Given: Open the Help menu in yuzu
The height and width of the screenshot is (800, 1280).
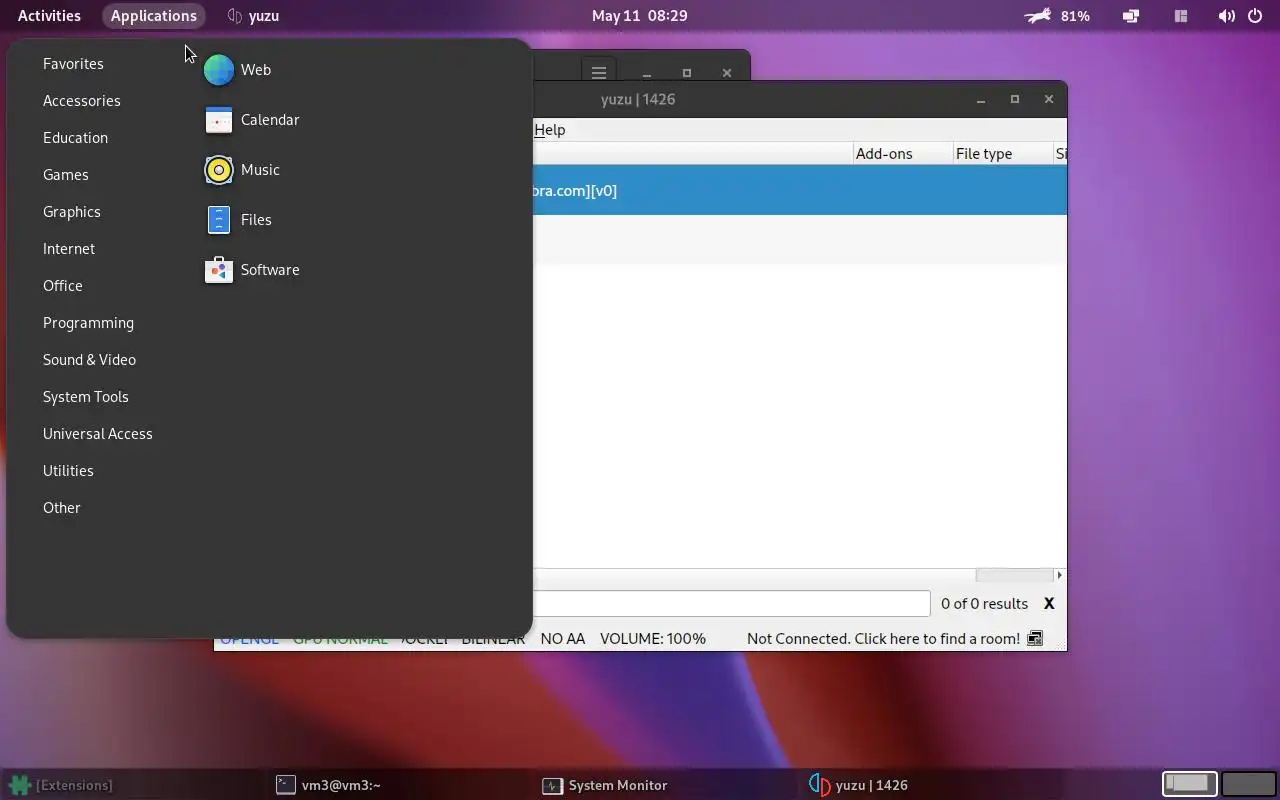Looking at the screenshot, I should click(x=549, y=130).
